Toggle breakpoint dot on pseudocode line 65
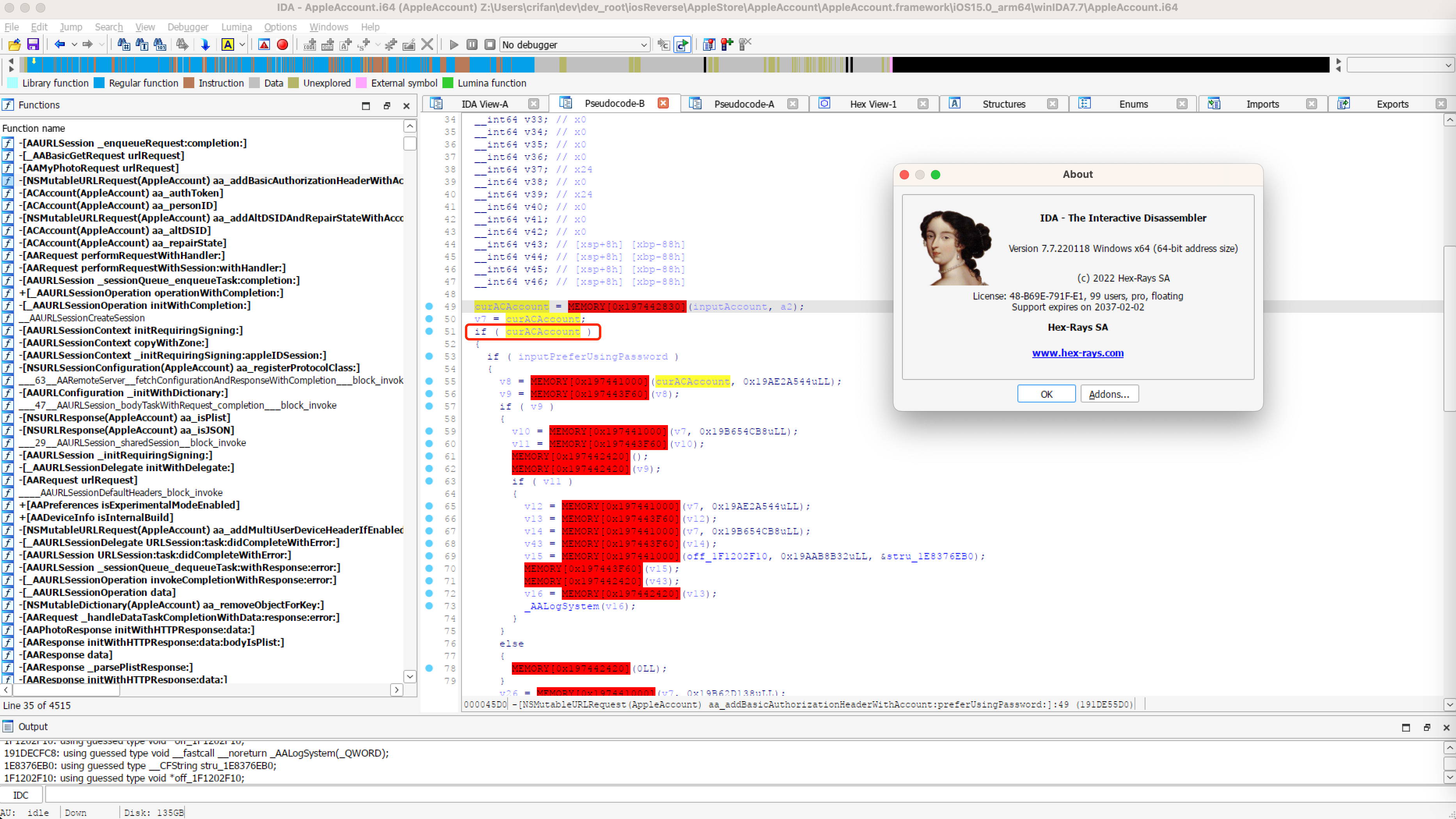 pyautogui.click(x=429, y=506)
